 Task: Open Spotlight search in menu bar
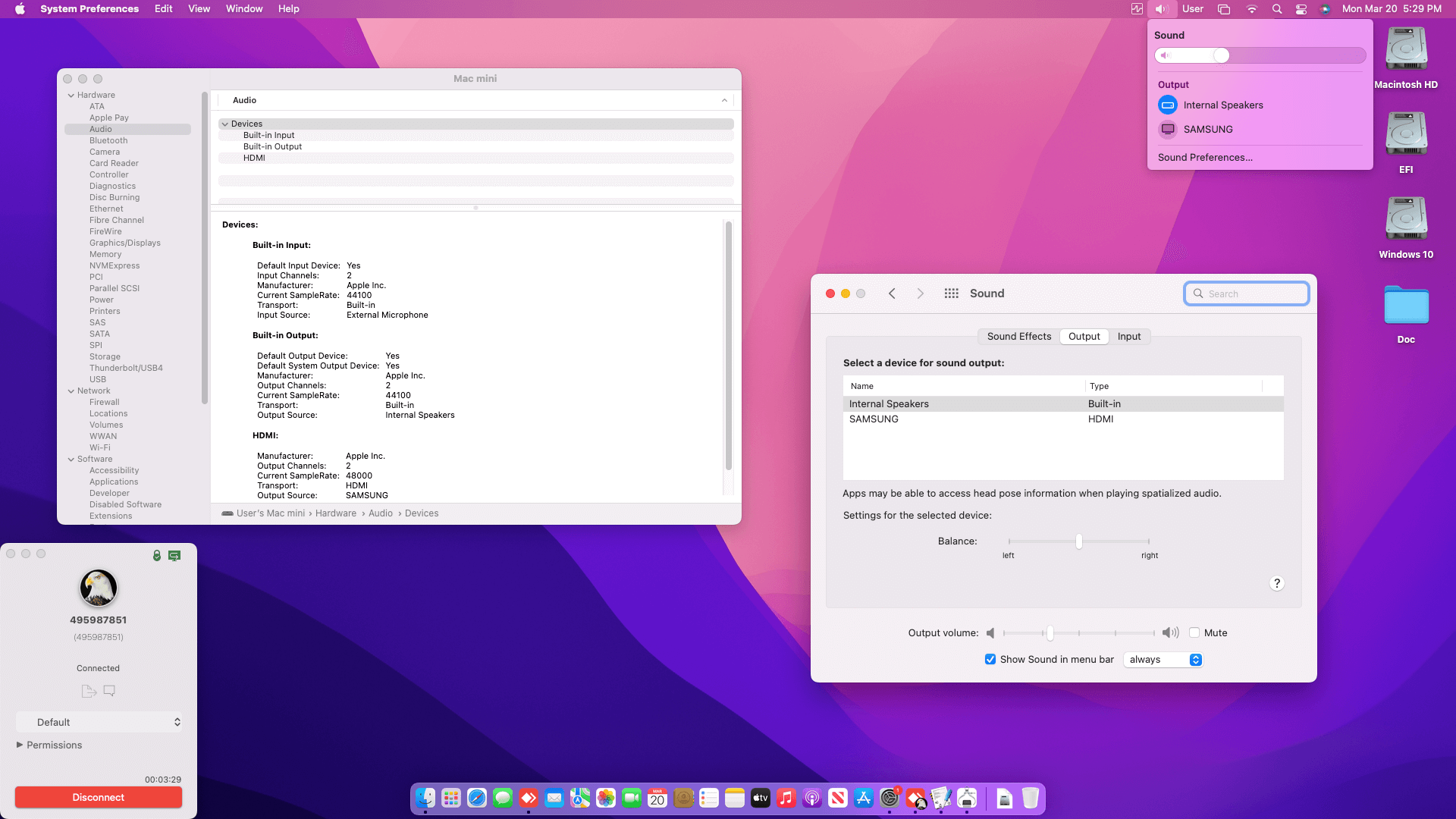click(x=1277, y=9)
